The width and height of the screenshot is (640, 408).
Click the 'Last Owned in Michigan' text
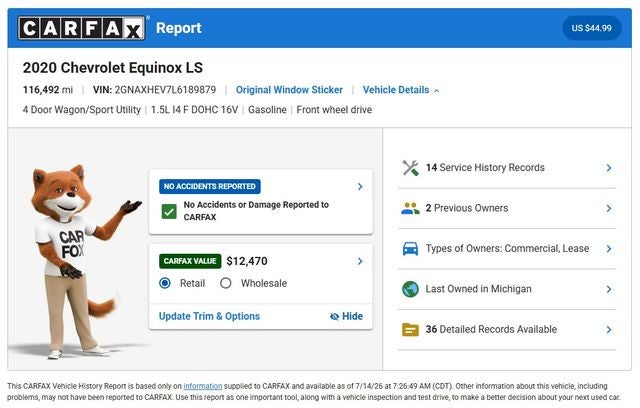(x=478, y=289)
